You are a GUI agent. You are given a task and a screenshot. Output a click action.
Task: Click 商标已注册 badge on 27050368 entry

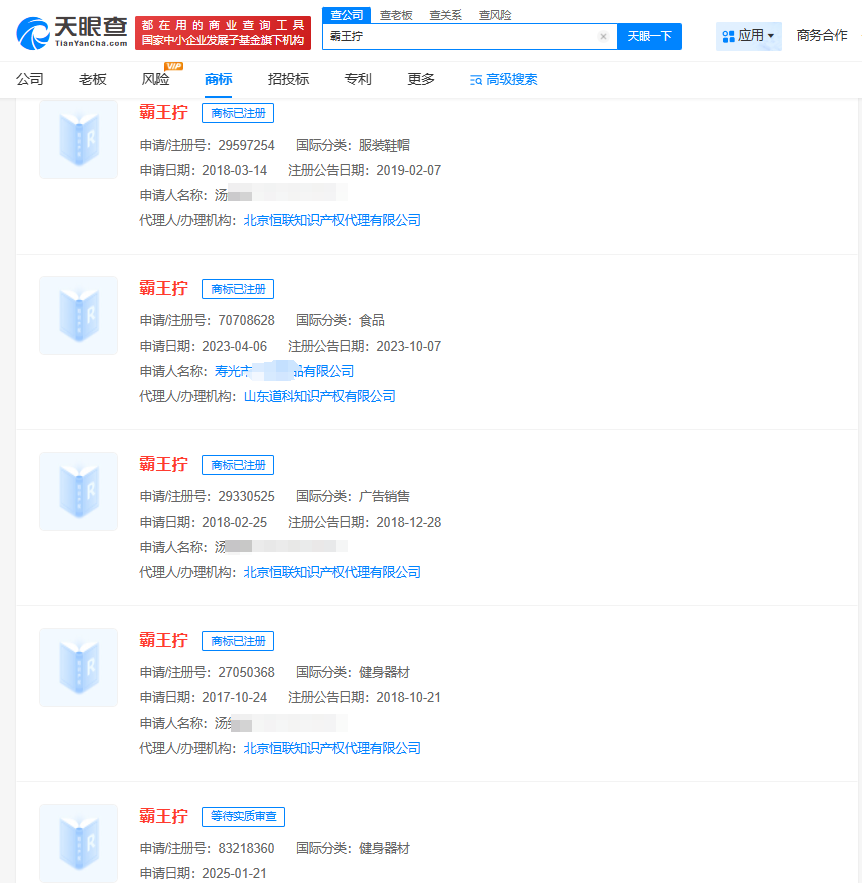pyautogui.click(x=238, y=641)
